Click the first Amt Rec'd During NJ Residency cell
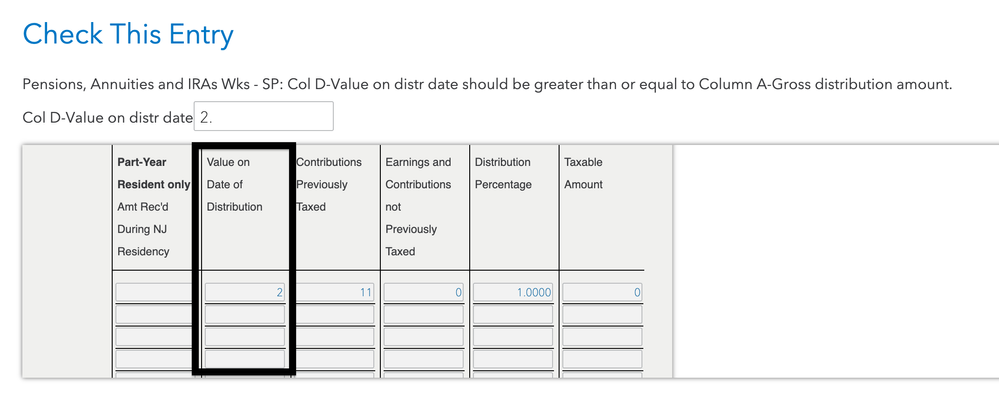 coord(155,292)
